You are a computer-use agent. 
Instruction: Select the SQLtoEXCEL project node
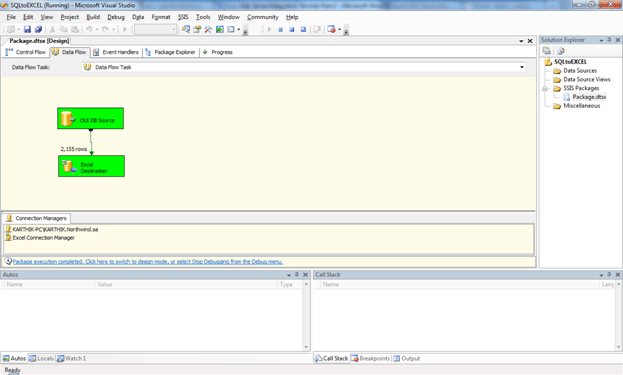point(570,62)
